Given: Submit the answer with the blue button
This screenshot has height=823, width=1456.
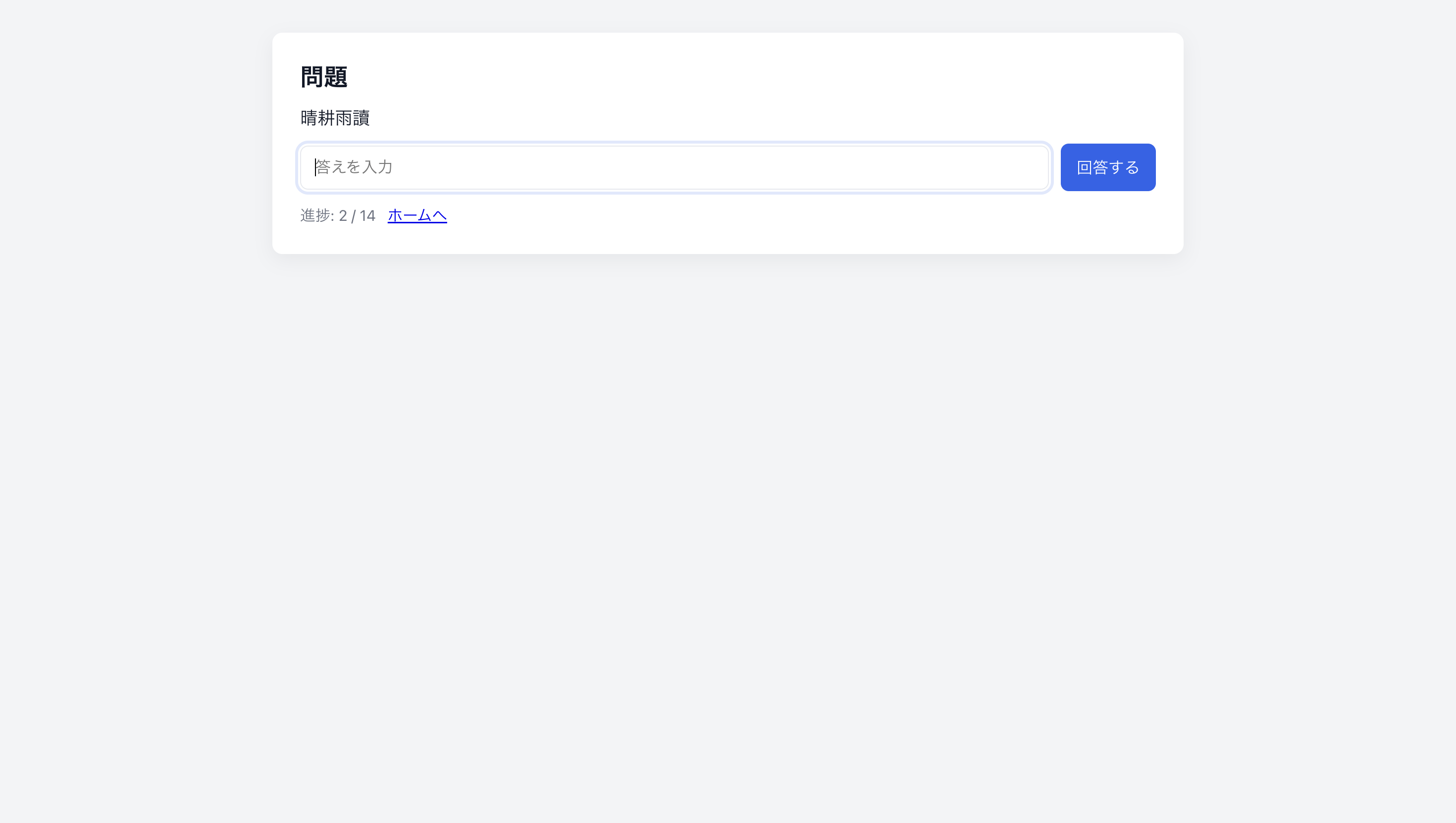Looking at the screenshot, I should click(1107, 167).
